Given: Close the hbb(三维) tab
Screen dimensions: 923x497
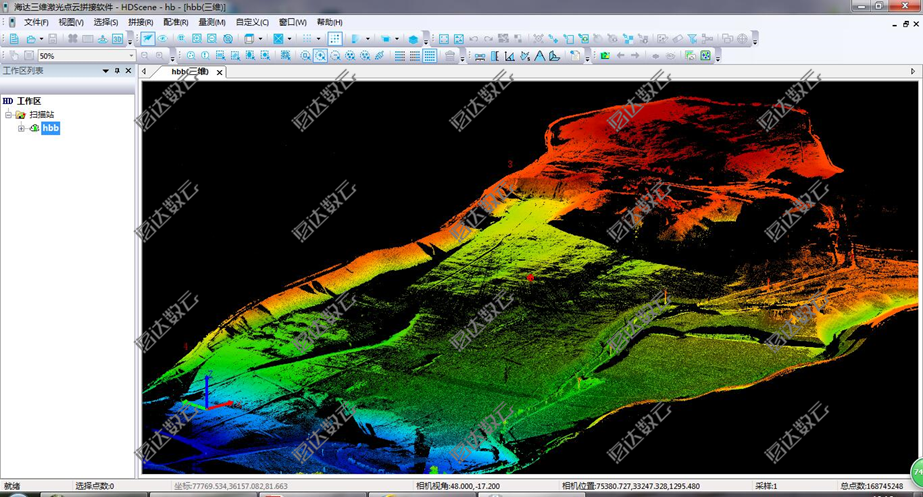Looking at the screenshot, I should pyautogui.click(x=220, y=72).
